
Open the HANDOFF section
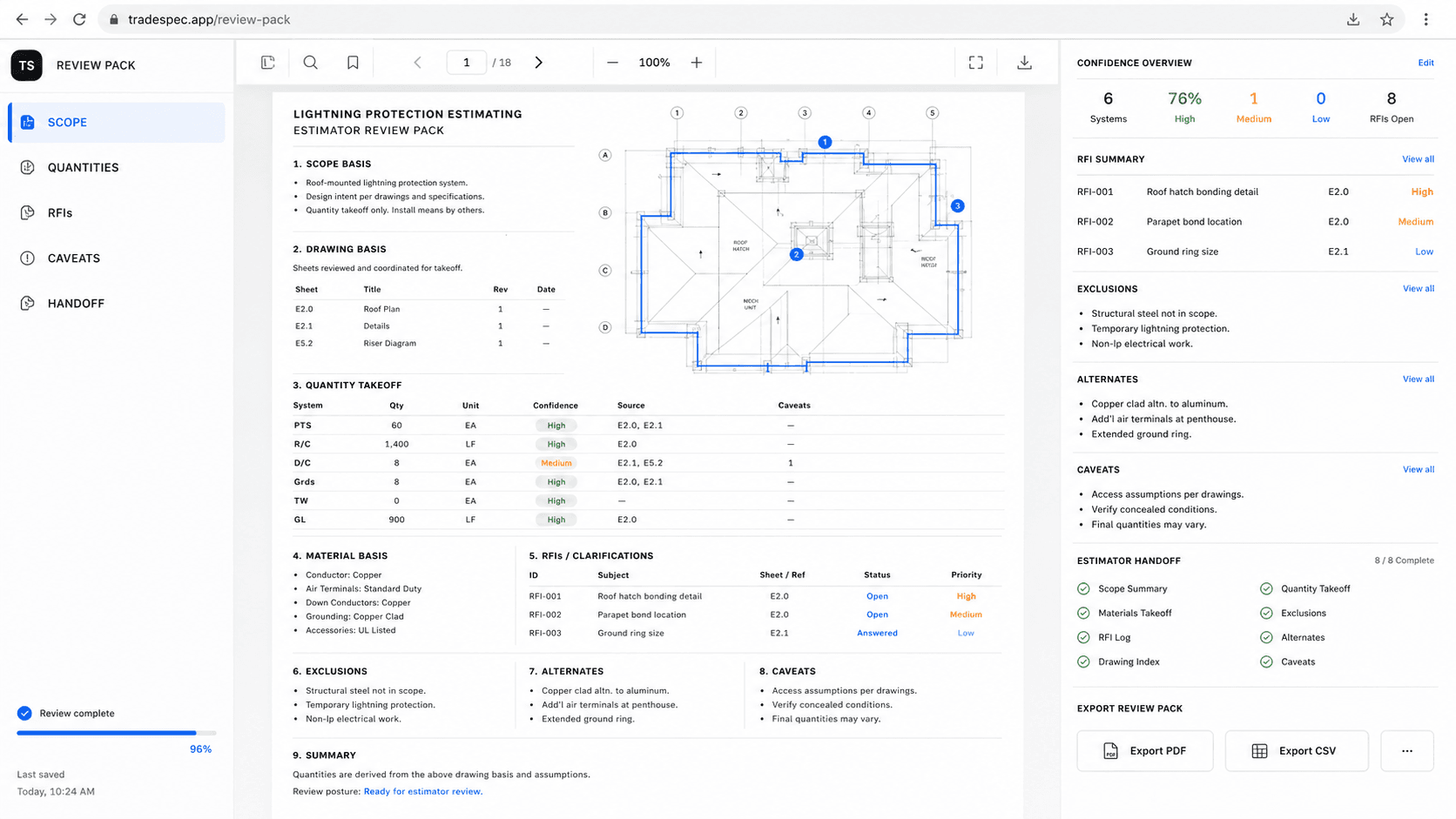coord(117,304)
